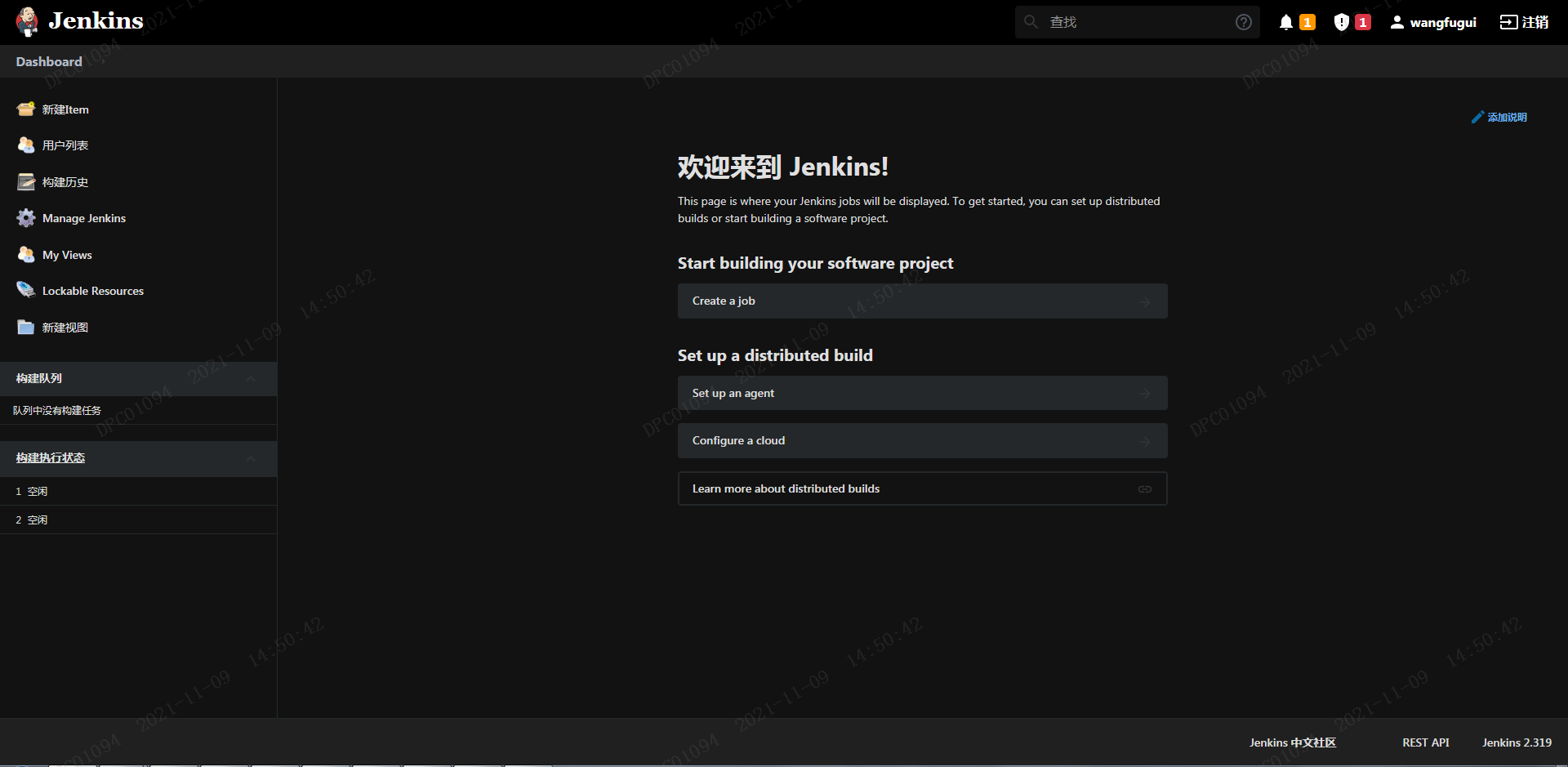
Task: Click the logout arrow icon
Action: click(x=1508, y=22)
